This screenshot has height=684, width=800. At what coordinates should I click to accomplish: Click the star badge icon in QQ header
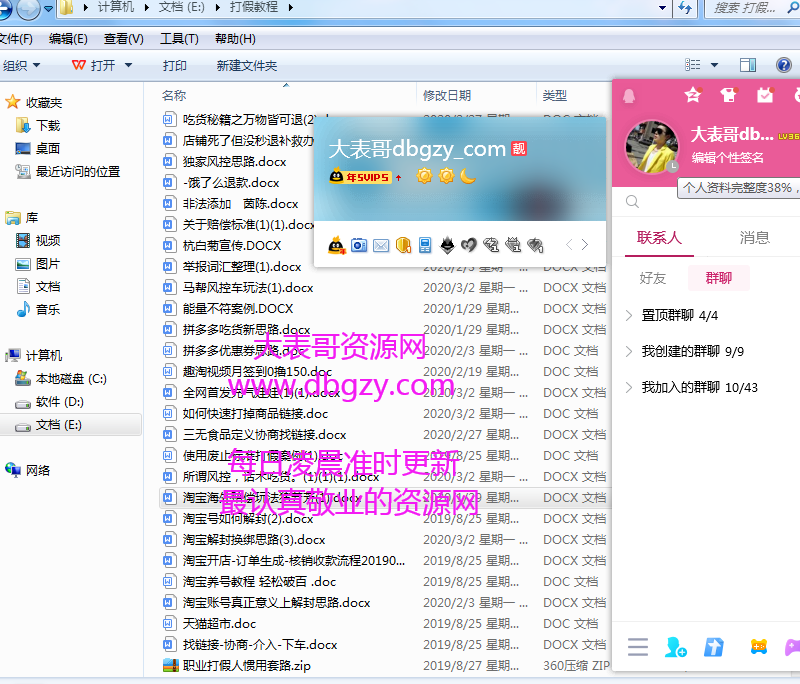pyautogui.click(x=693, y=95)
